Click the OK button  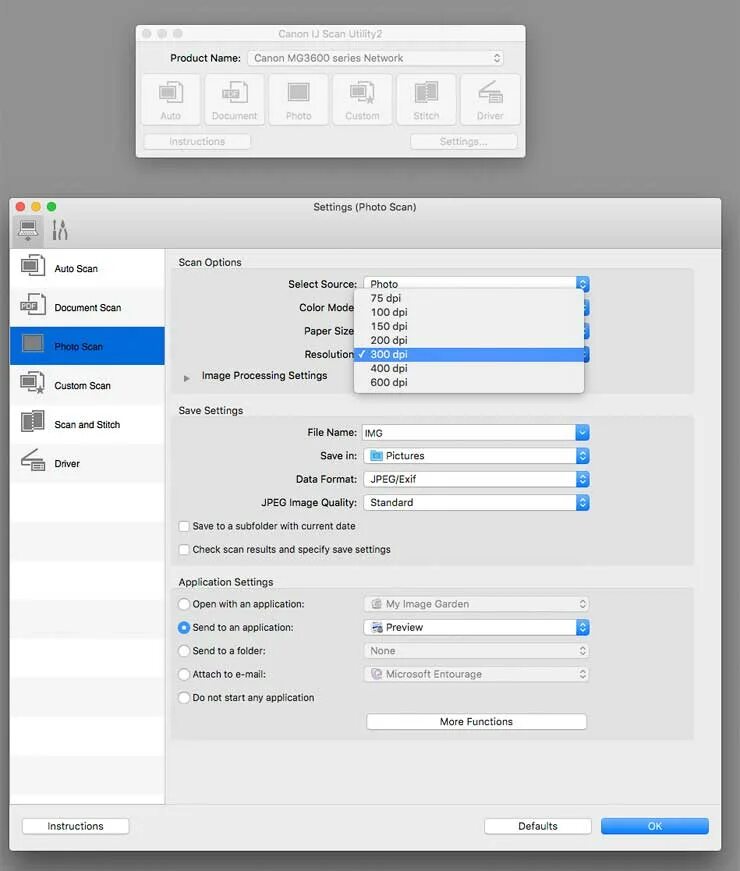click(x=654, y=826)
